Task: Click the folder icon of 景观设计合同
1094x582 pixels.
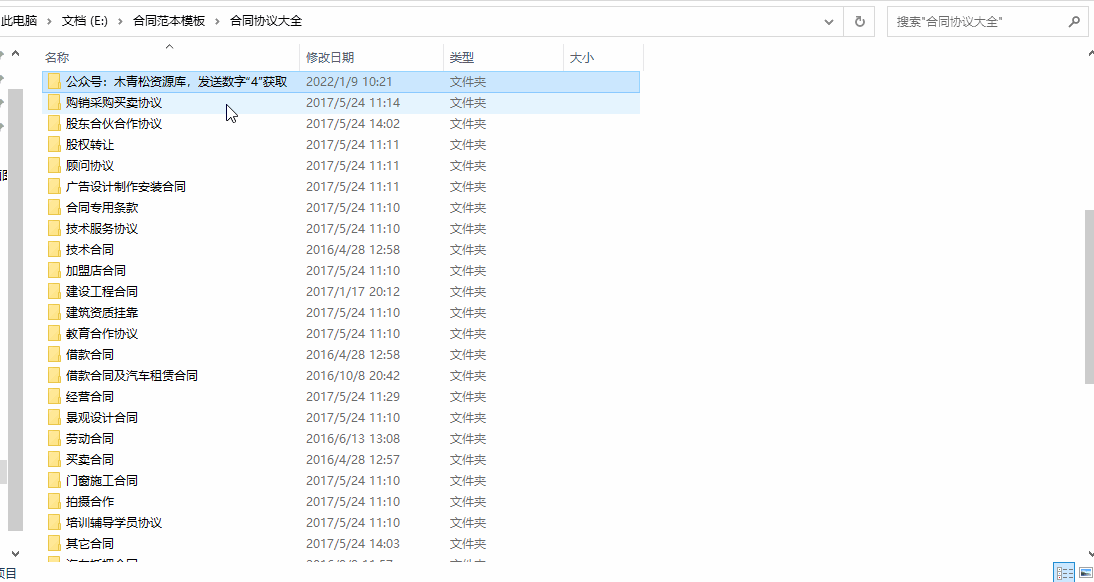Action: coord(54,417)
